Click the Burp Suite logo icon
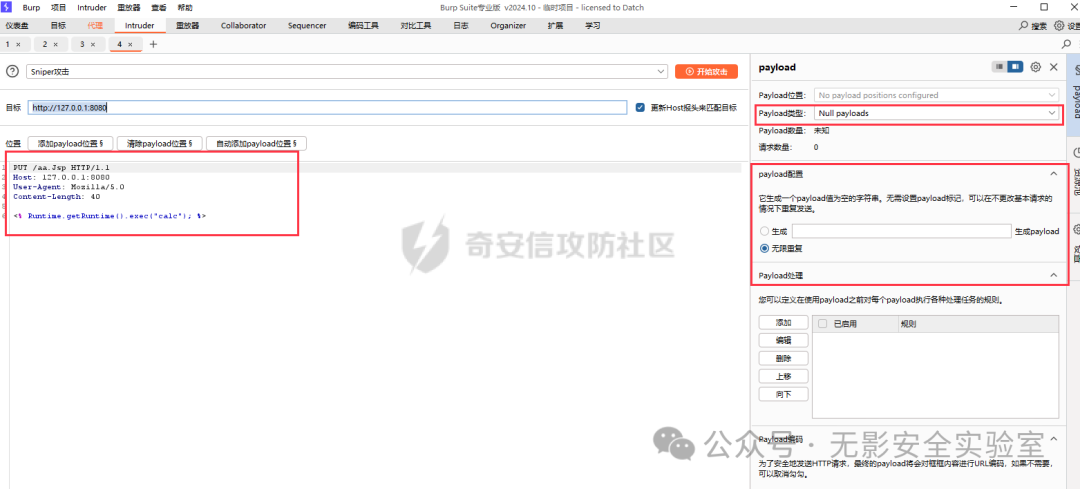Screen dimensions: 1080x489 click(x=7, y=7)
